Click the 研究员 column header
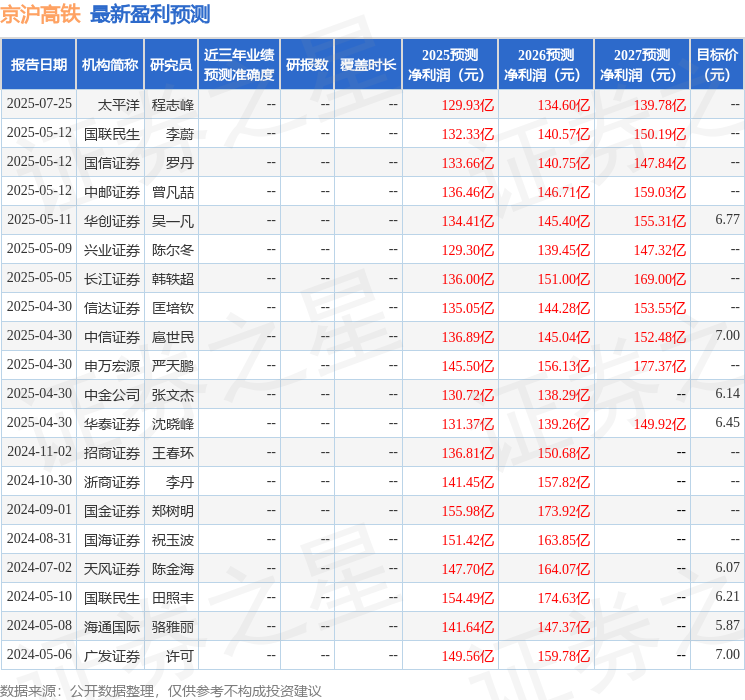The width and height of the screenshot is (745, 700). coord(170,65)
